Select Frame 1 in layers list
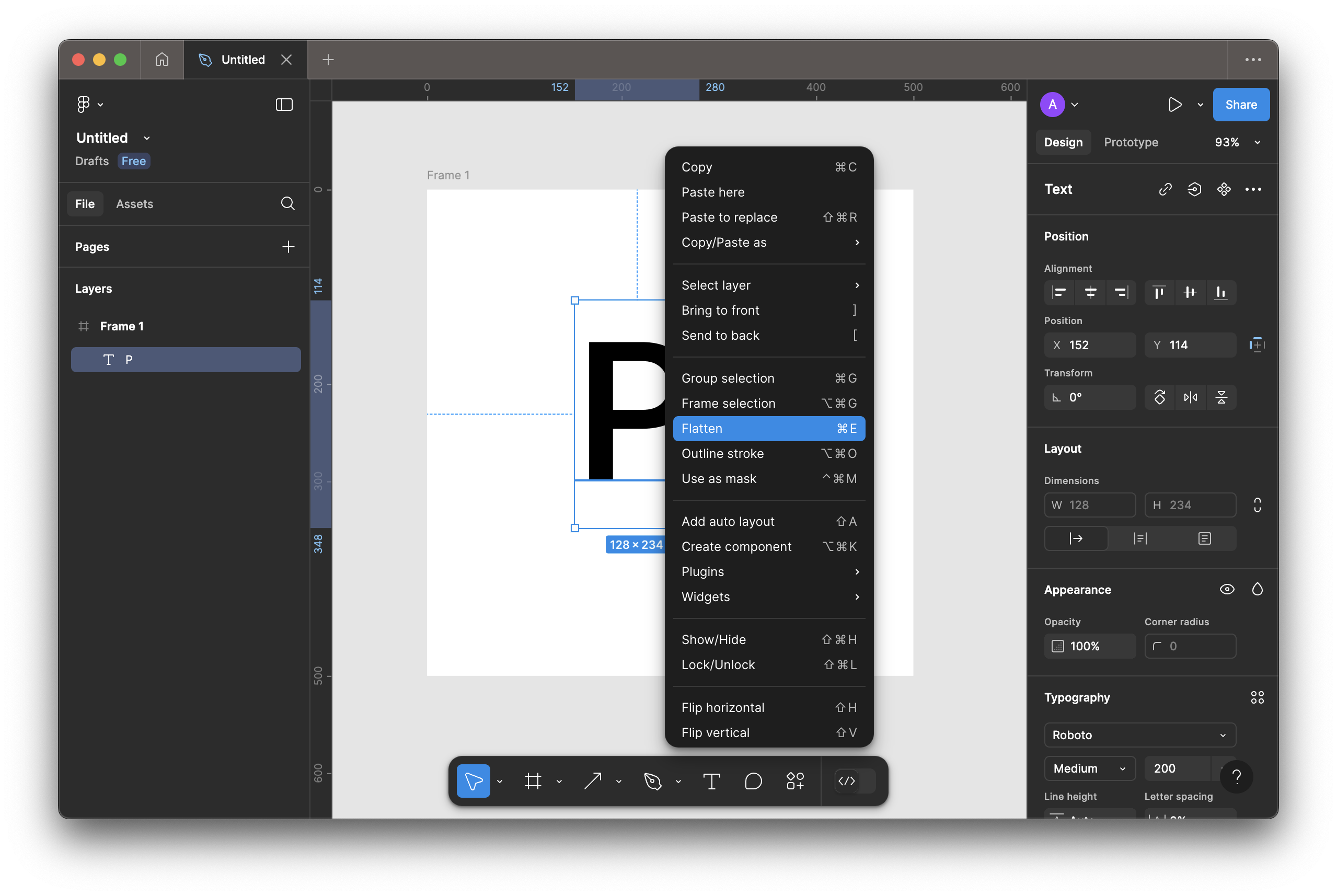Image resolution: width=1337 pixels, height=896 pixels. (186, 326)
